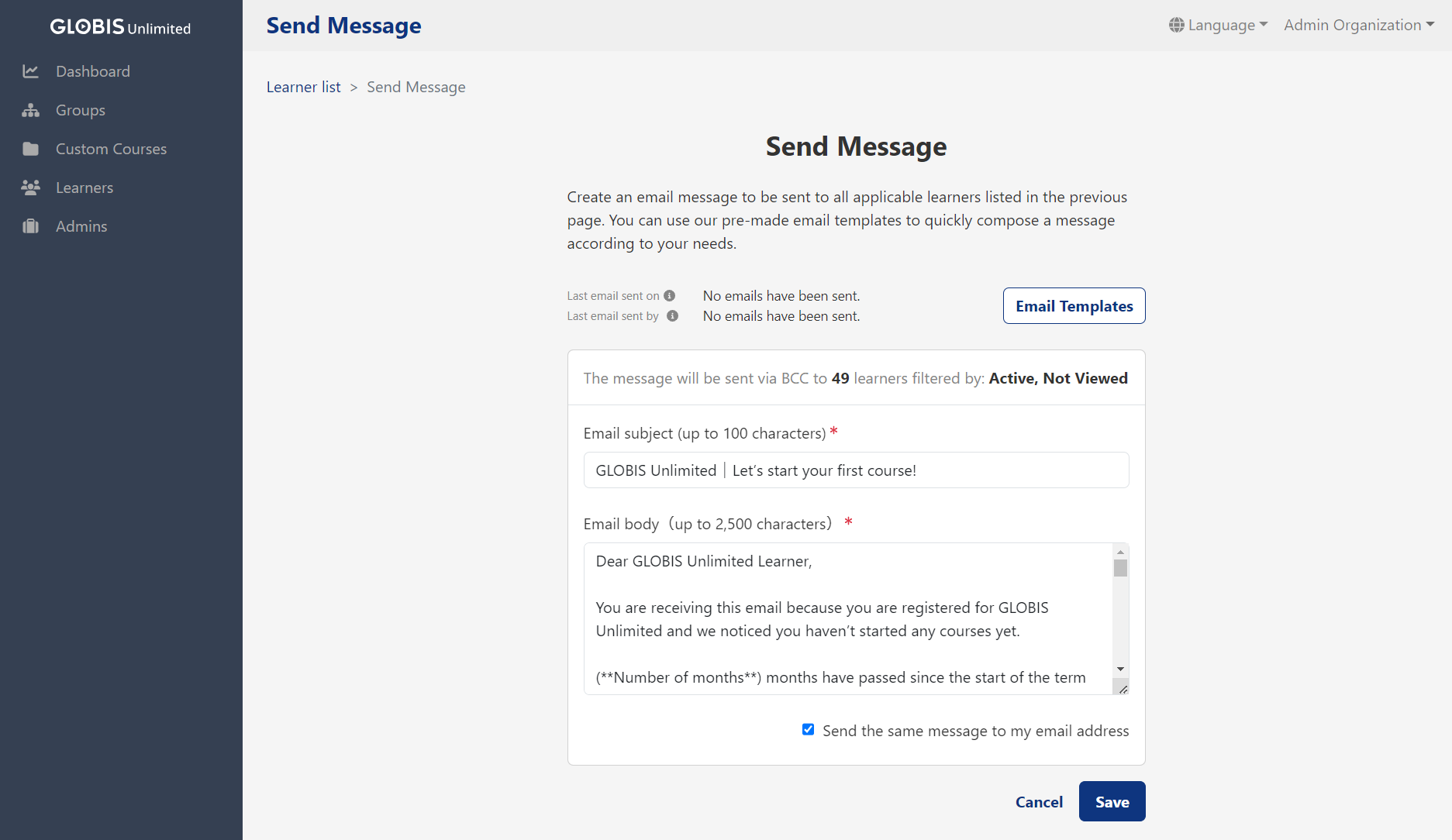Open the Learners section
The height and width of the screenshot is (840, 1452).
click(84, 188)
